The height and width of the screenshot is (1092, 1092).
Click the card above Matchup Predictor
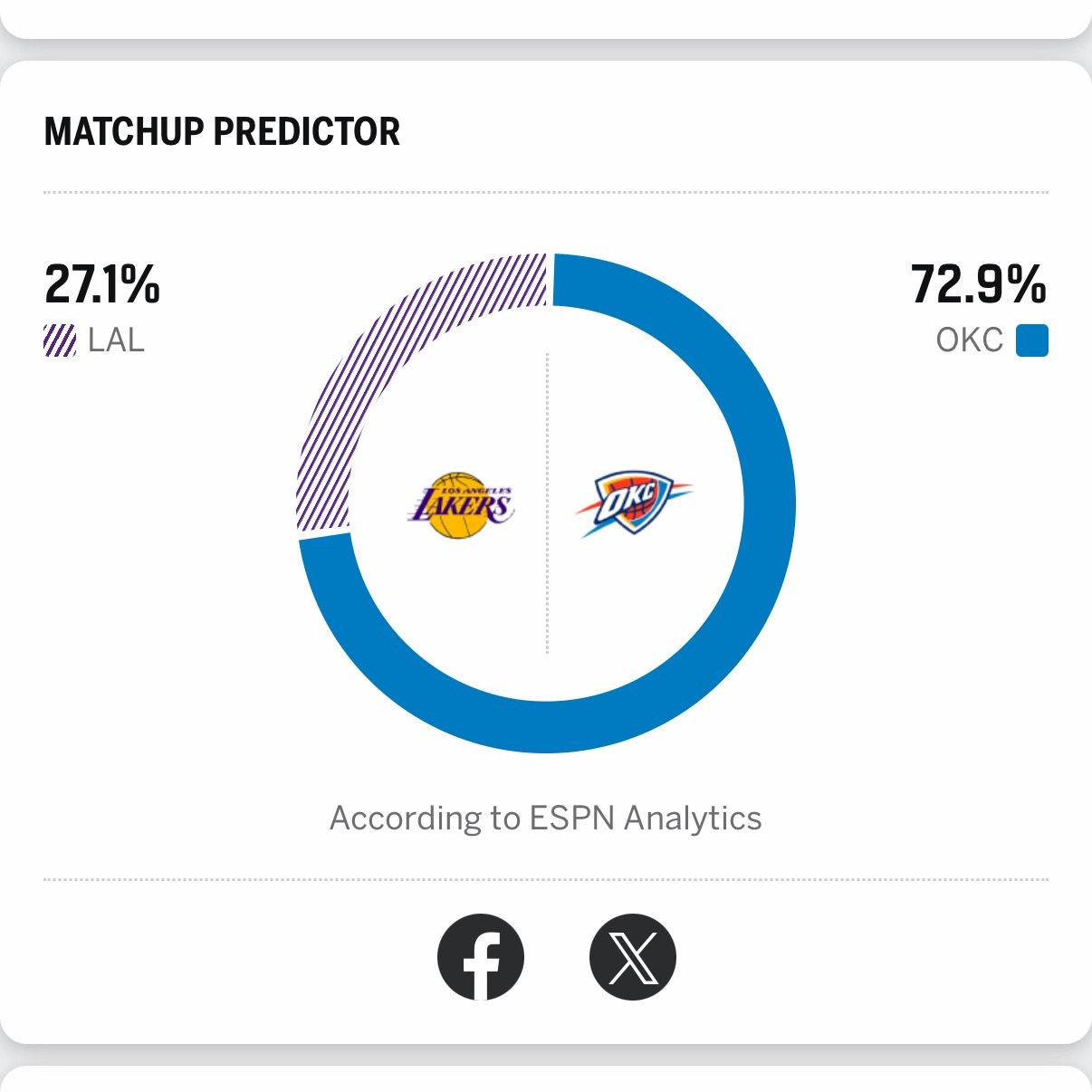point(546,16)
